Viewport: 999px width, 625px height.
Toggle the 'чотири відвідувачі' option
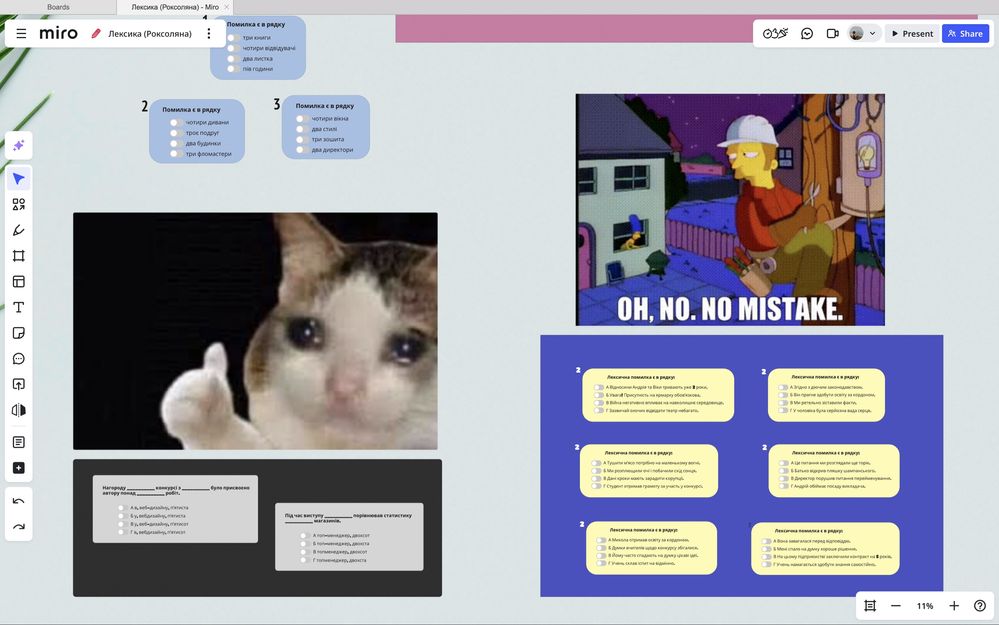click(x=233, y=48)
